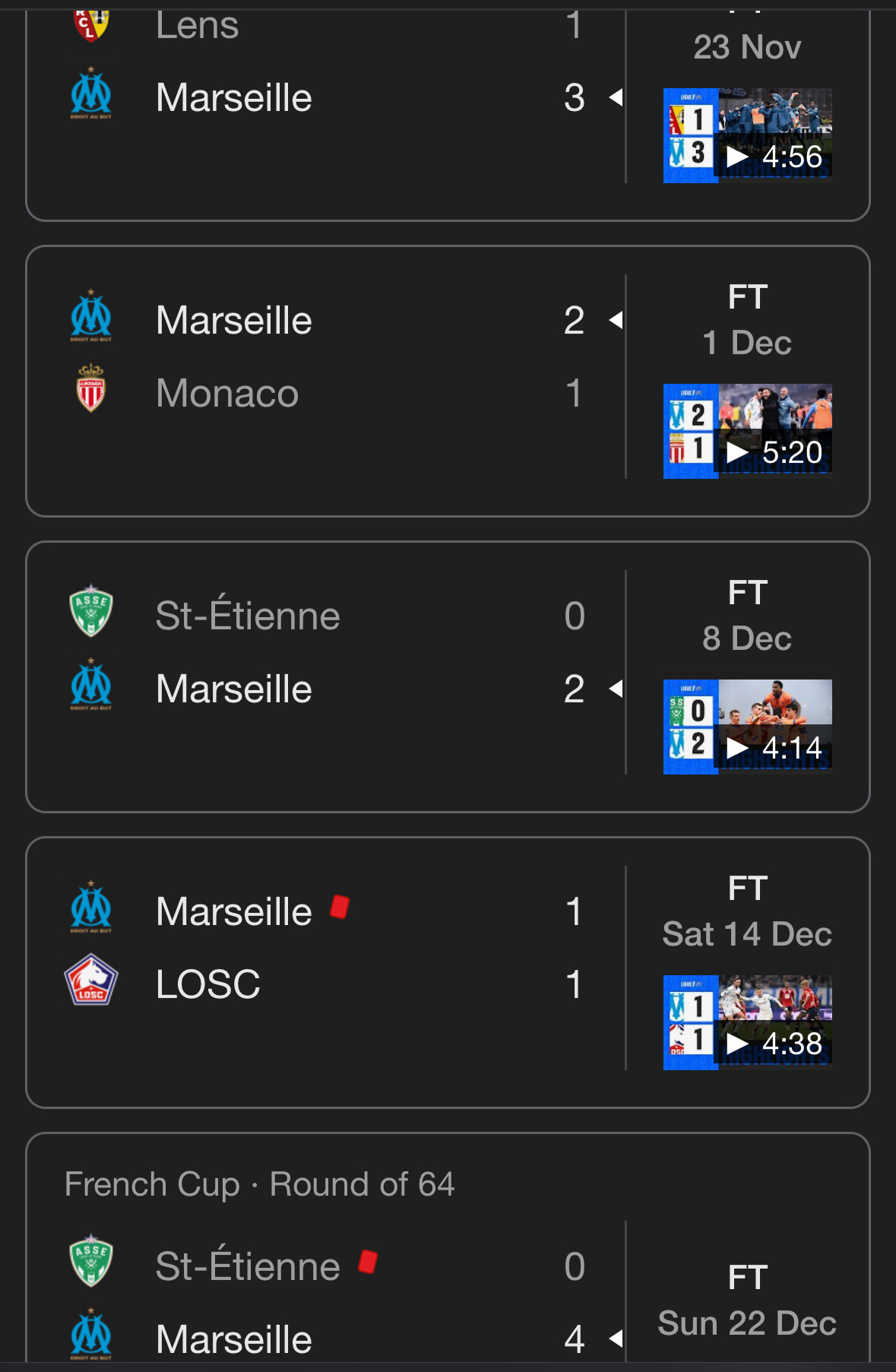Play the 4:14 St-Étienne vs Marseille highlights
896x1372 pixels.
[748, 727]
